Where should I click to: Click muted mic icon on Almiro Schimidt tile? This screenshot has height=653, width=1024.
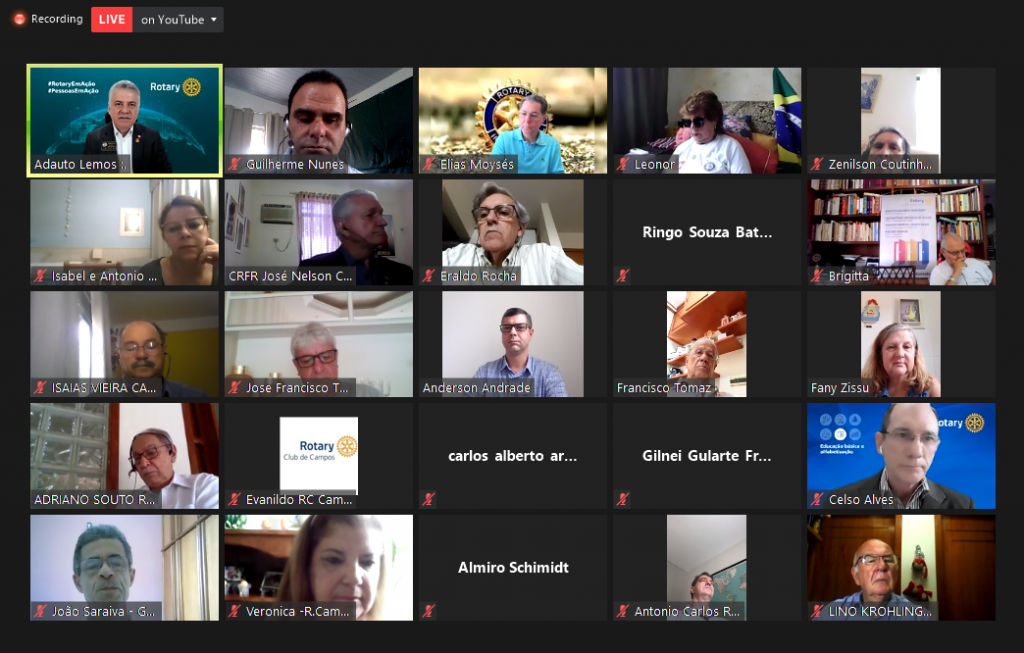pyautogui.click(x=429, y=611)
